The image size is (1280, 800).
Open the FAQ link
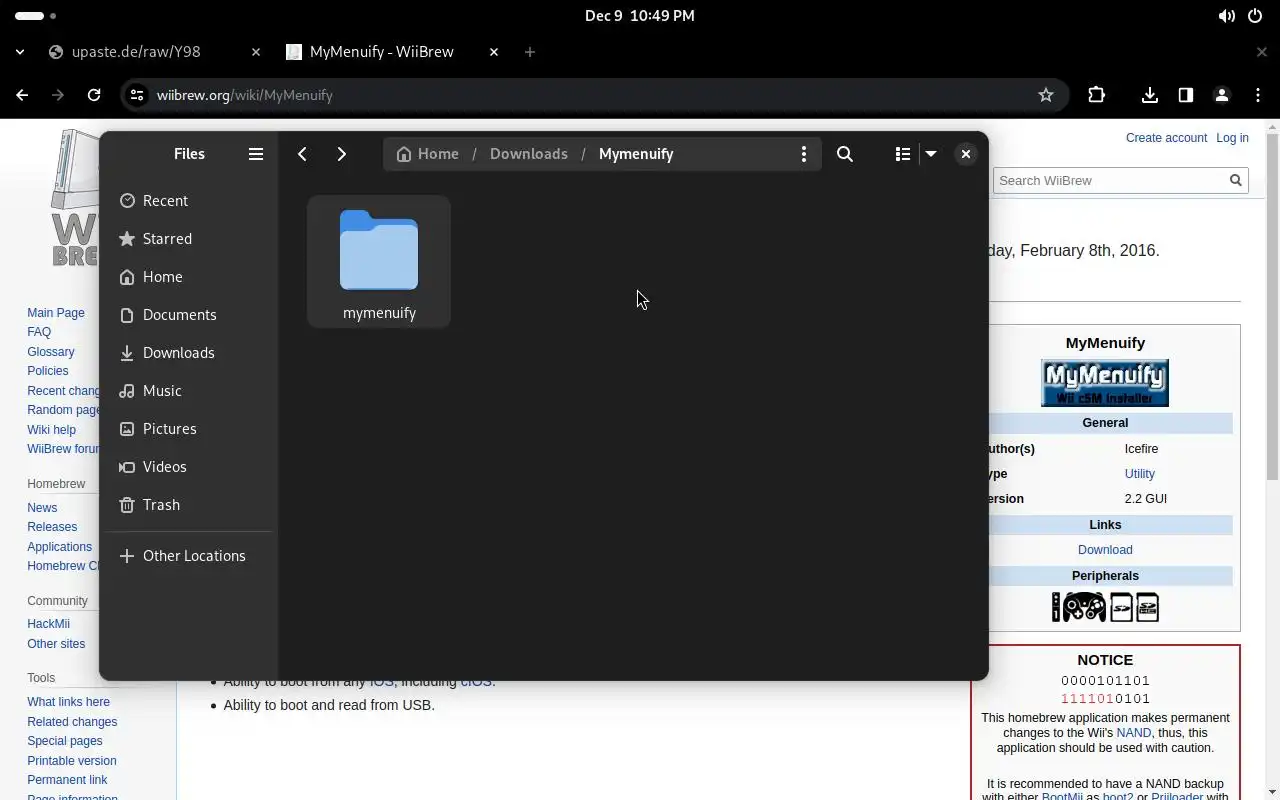[x=39, y=332]
